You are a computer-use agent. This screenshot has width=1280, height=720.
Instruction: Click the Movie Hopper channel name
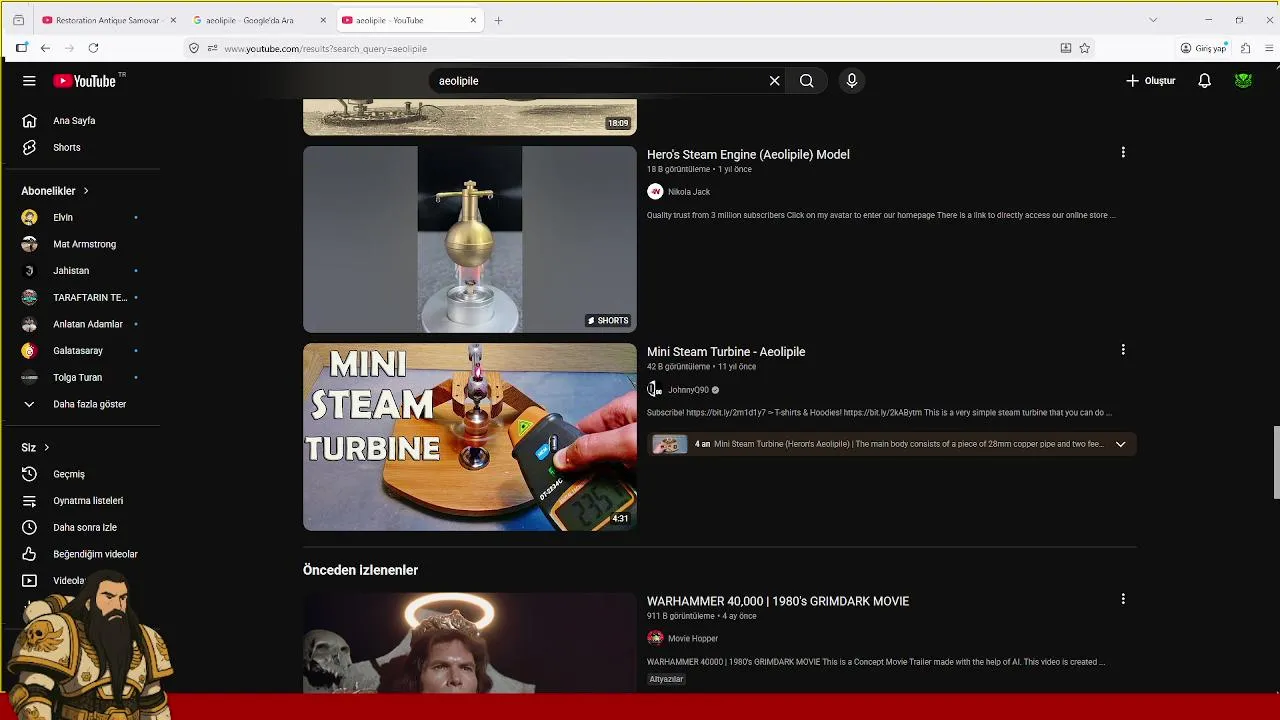pos(693,638)
